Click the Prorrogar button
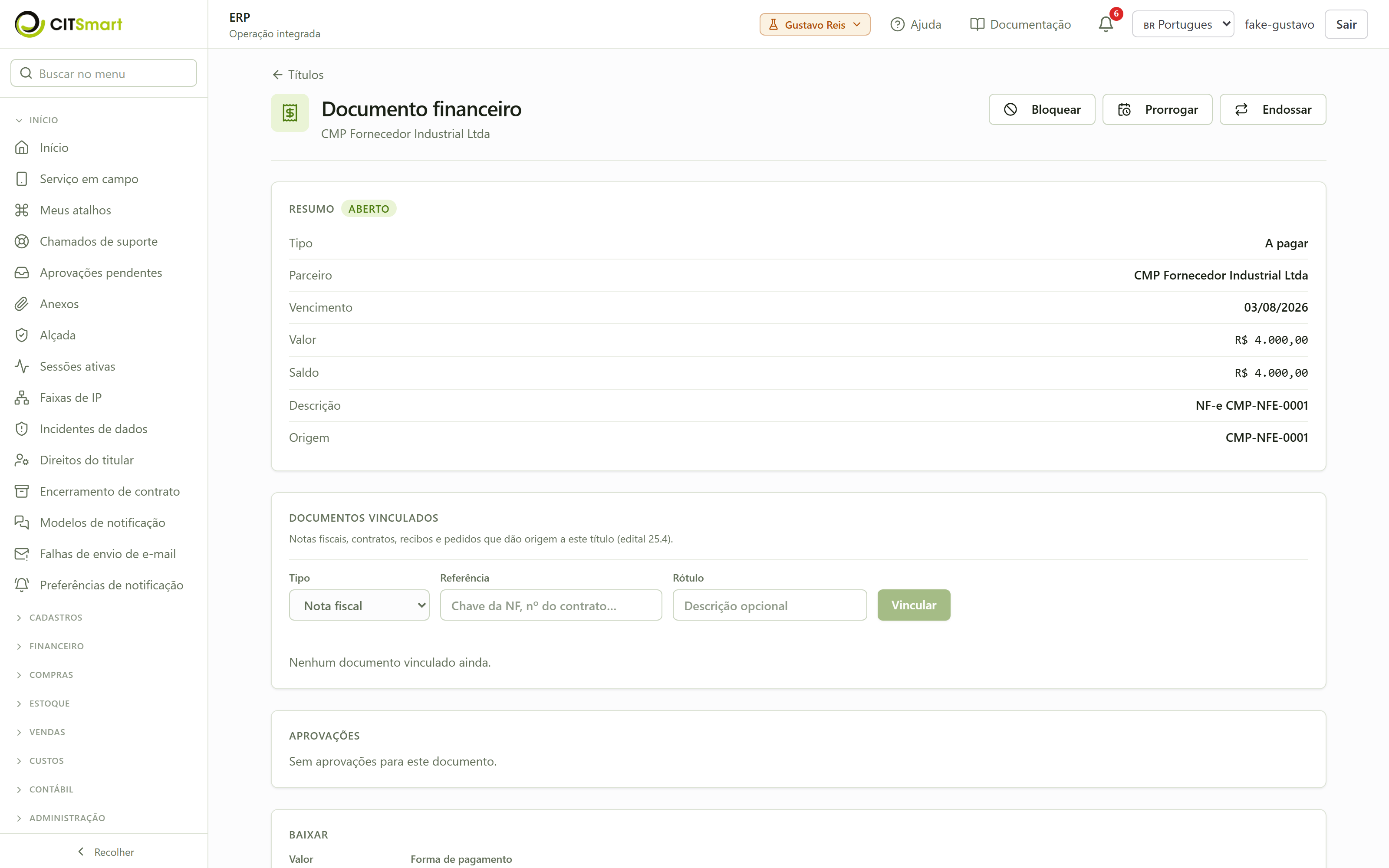1389x868 pixels. [x=1157, y=109]
